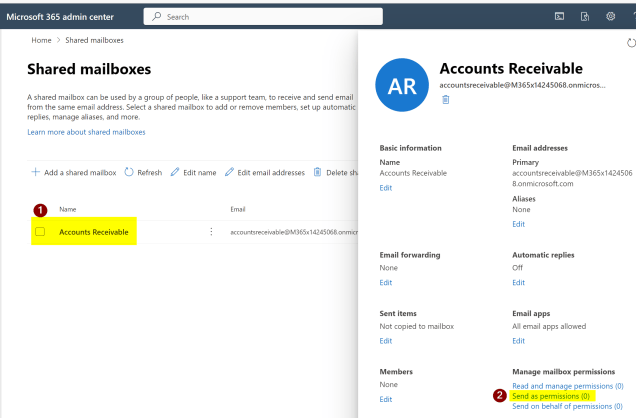Open the document download icon in the header
This screenshot has width=636, height=418.
tap(585, 17)
